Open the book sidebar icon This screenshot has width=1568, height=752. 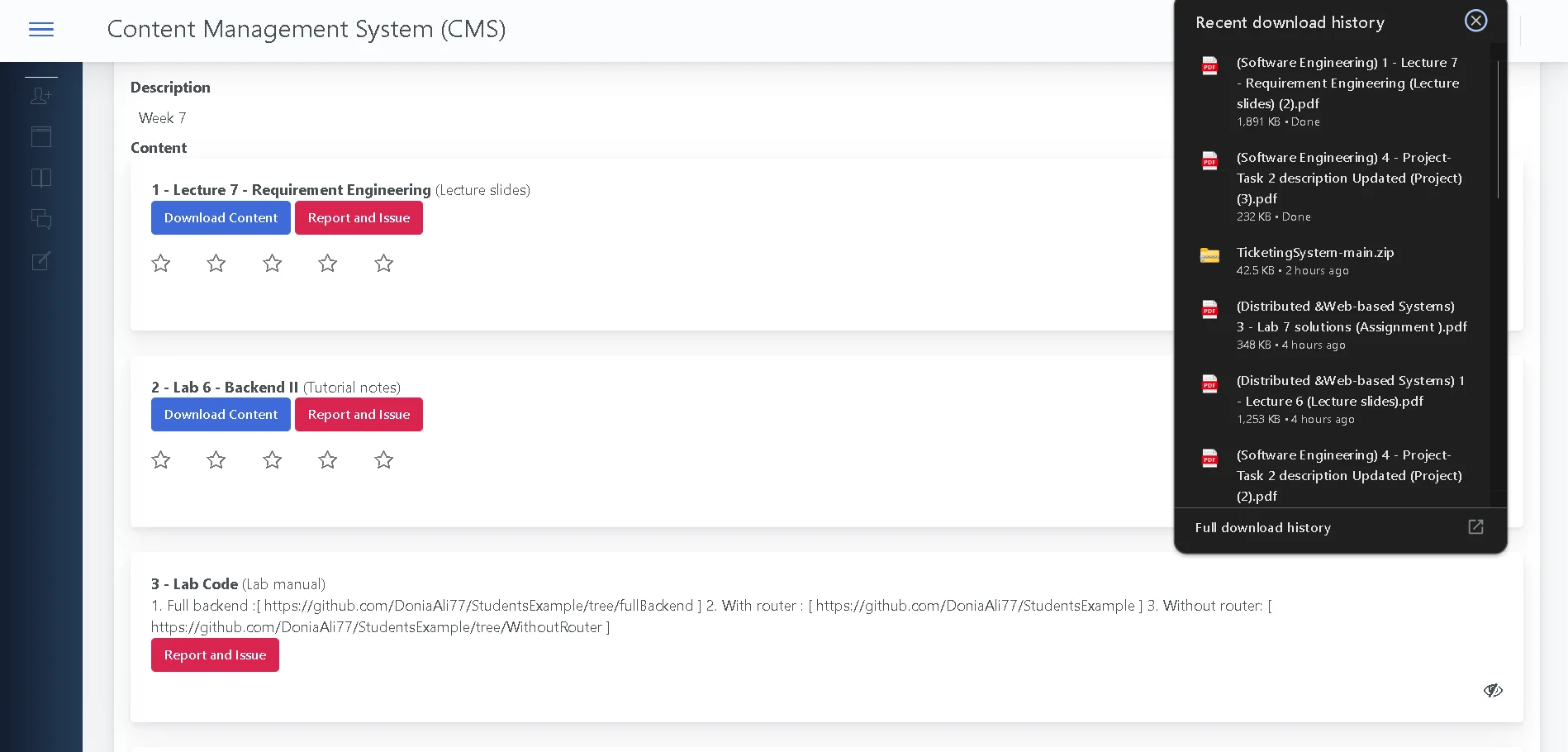coord(41,178)
